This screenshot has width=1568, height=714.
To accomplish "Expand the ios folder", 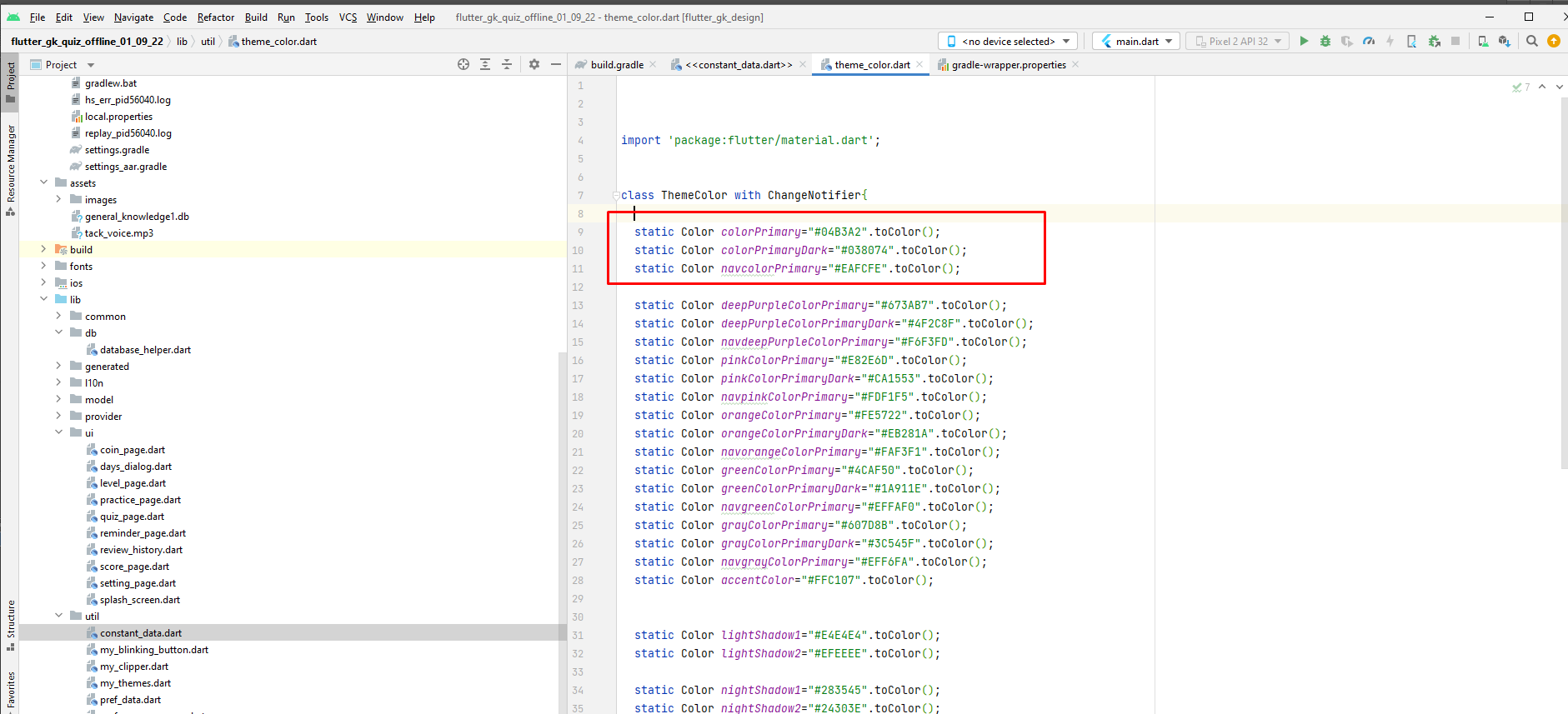I will [44, 282].
